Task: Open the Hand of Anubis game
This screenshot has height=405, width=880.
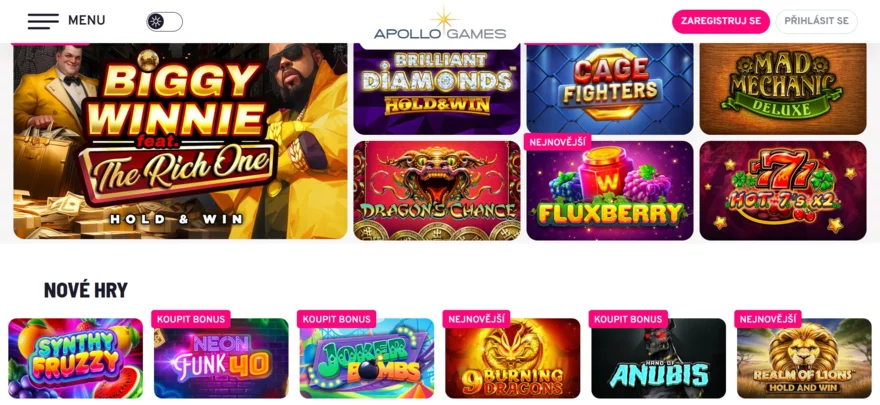Action: click(x=658, y=358)
